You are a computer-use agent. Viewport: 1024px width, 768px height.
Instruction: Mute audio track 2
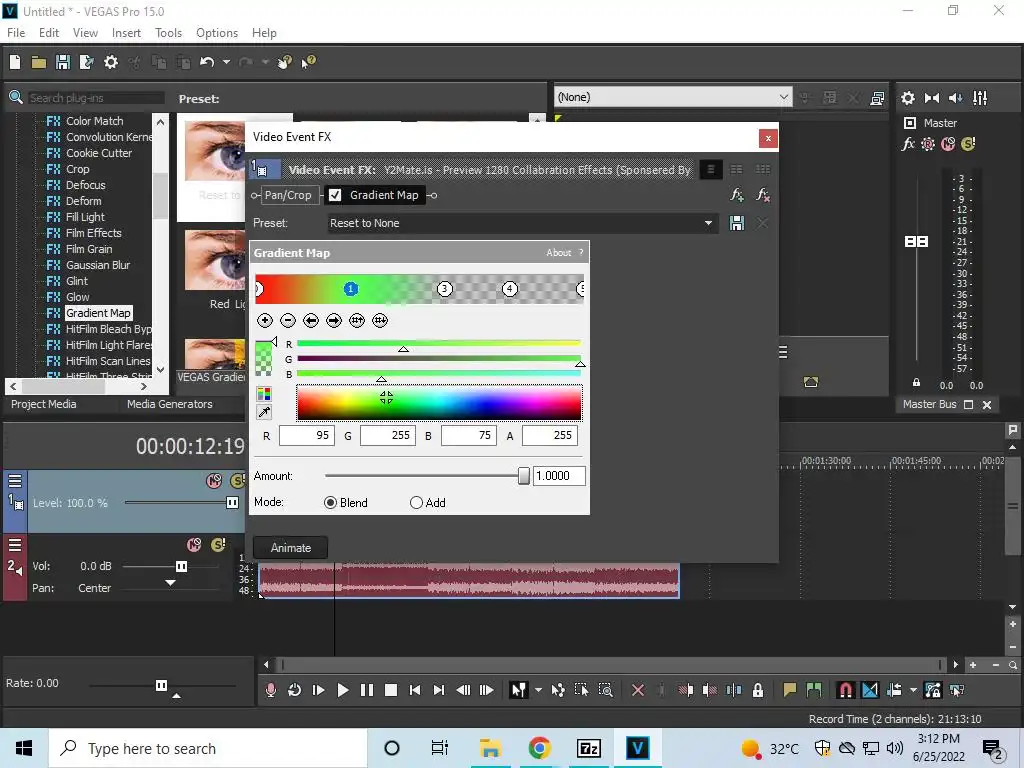point(194,545)
